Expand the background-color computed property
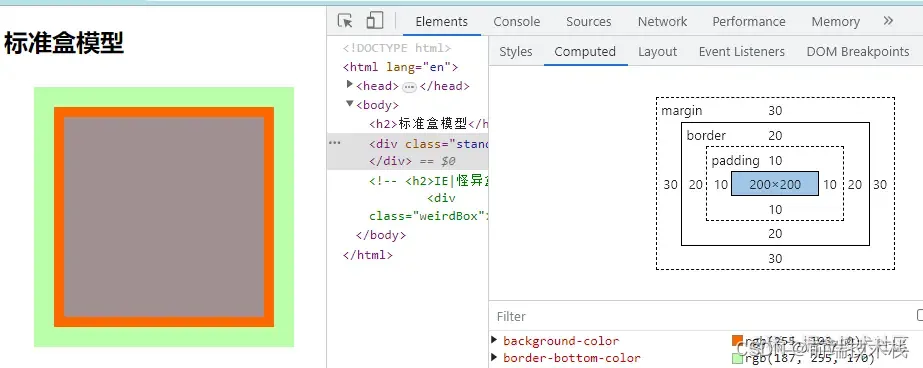Image resolution: width=923 pixels, height=368 pixels. point(494,340)
